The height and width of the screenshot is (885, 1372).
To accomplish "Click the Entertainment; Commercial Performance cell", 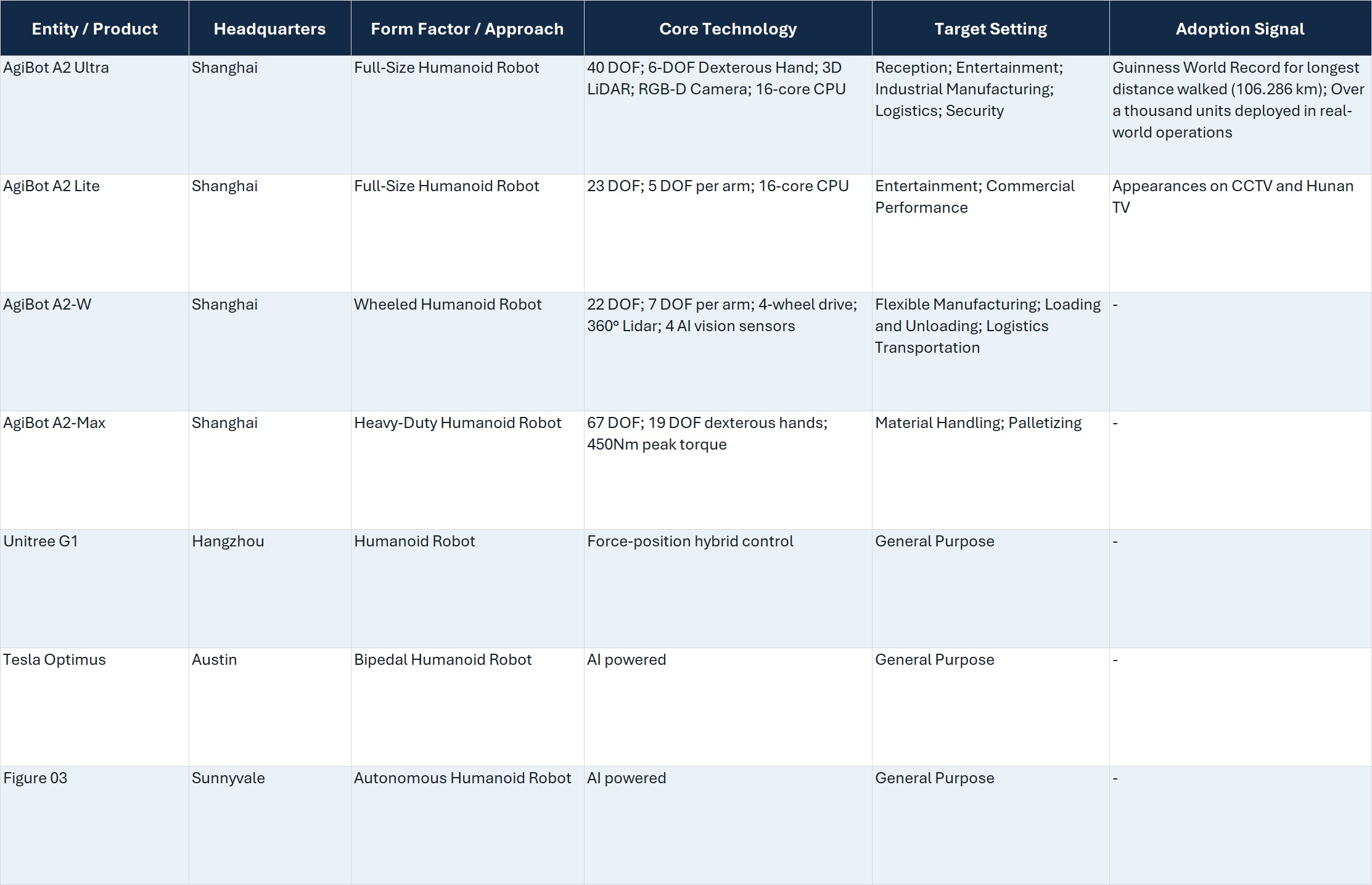I will click(x=990, y=233).
